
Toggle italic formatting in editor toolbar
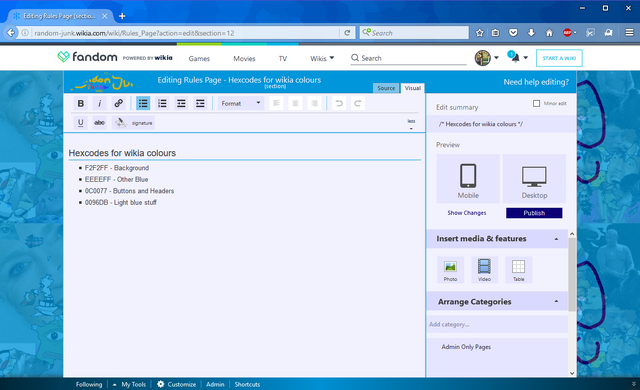coord(100,103)
